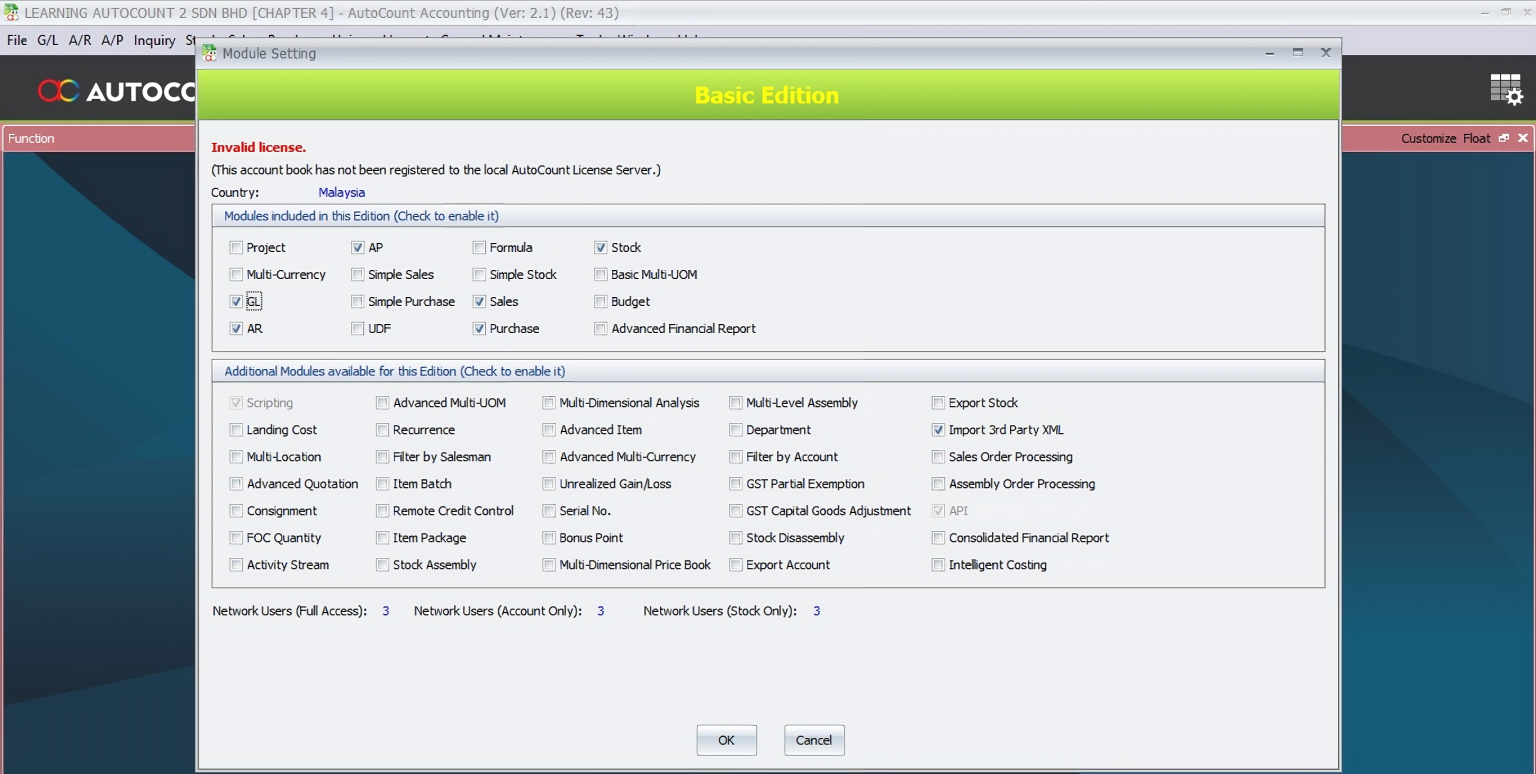Uncheck the Stock module checkbox
1536x774 pixels.
tap(600, 247)
